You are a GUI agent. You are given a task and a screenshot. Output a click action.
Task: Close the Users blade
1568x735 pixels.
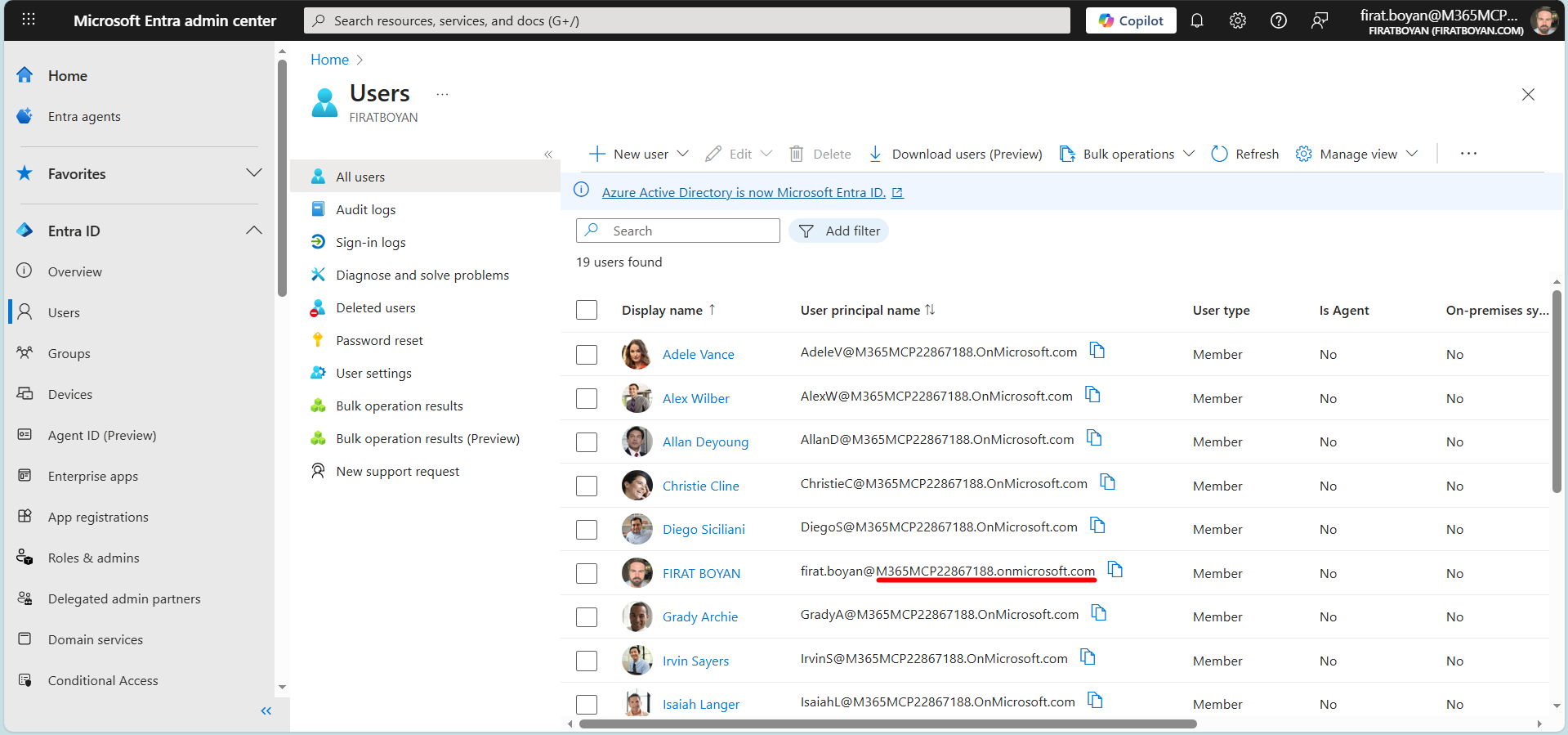coord(1528,95)
